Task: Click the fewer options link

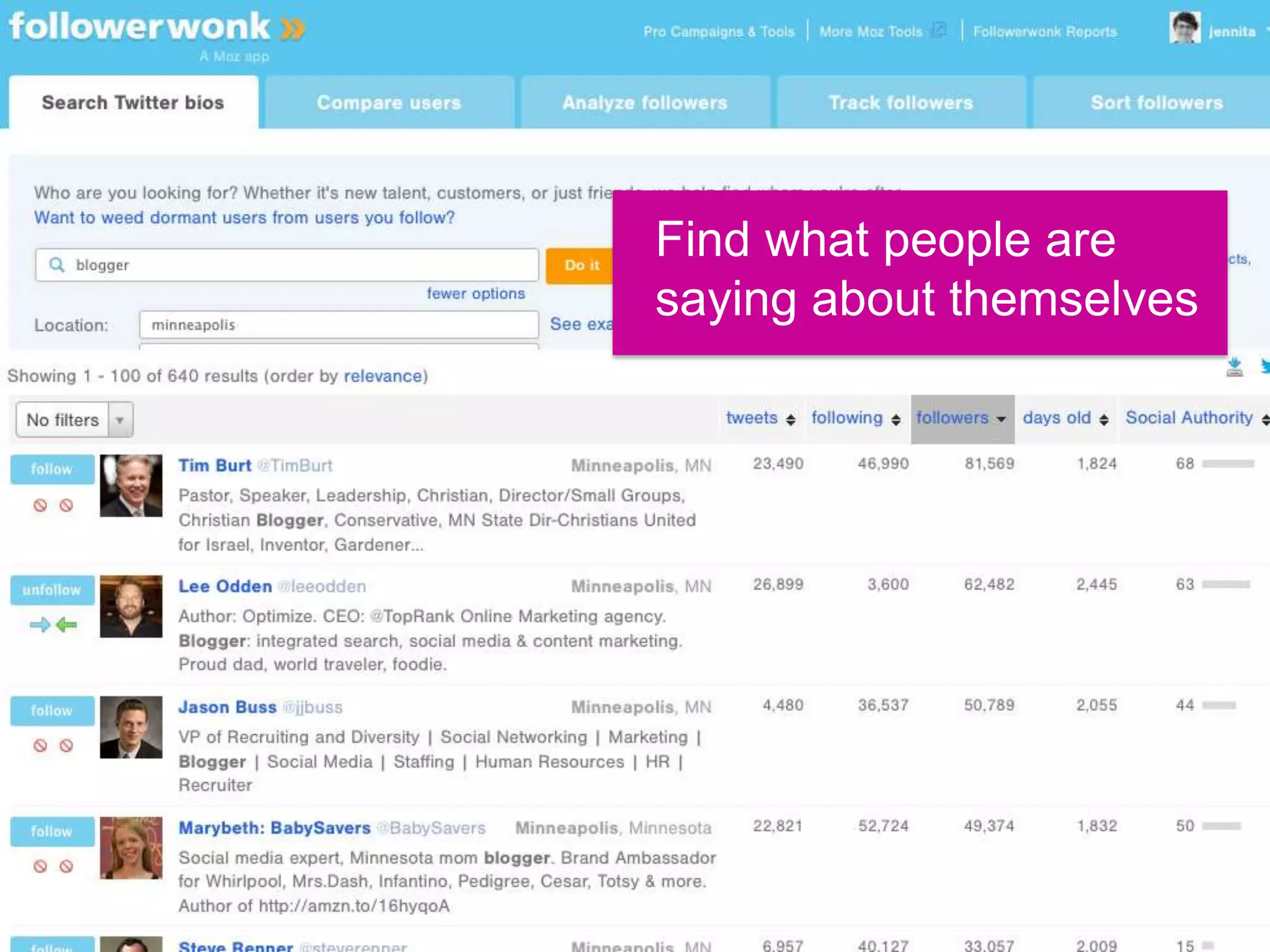Action: pos(476,293)
